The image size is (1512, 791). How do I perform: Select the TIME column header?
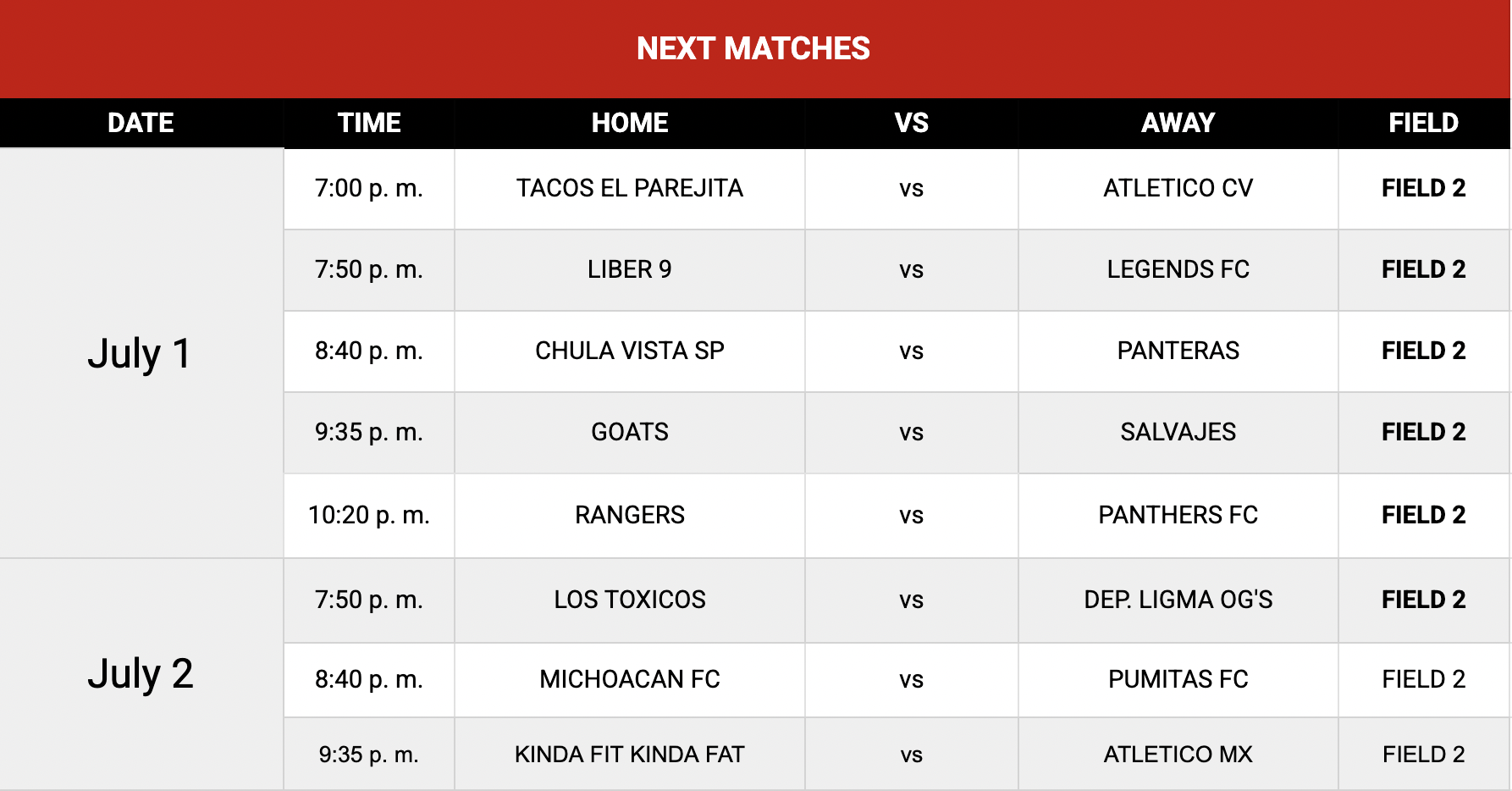pos(369,124)
